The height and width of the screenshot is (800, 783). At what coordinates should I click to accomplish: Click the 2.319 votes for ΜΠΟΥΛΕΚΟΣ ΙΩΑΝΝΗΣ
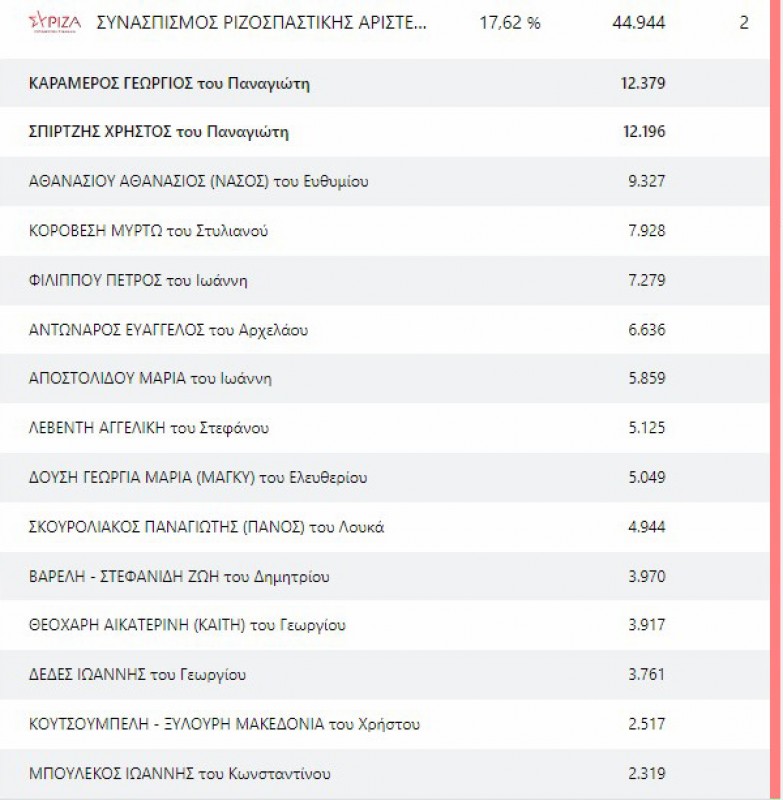646,774
